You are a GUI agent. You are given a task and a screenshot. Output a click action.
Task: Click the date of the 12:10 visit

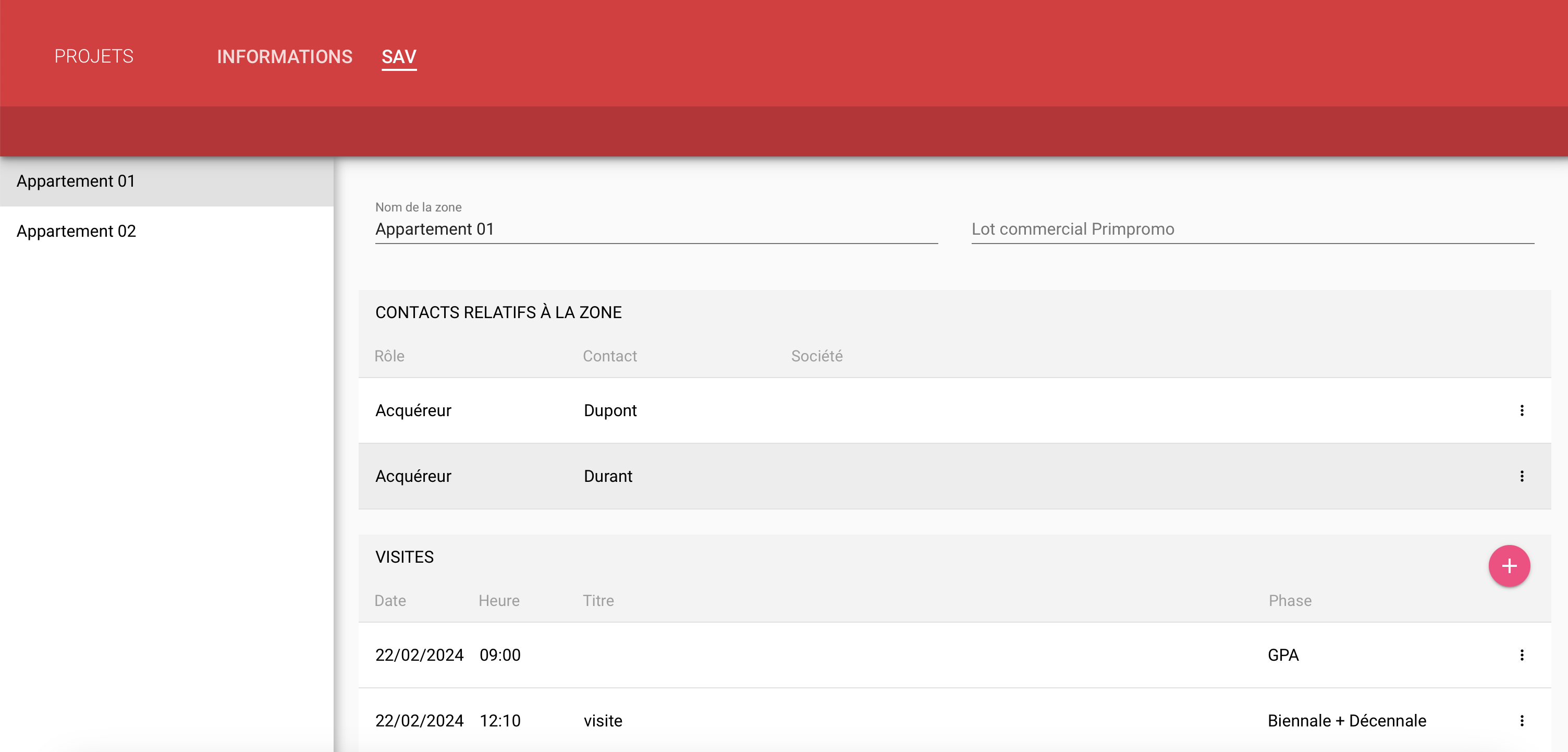click(420, 721)
